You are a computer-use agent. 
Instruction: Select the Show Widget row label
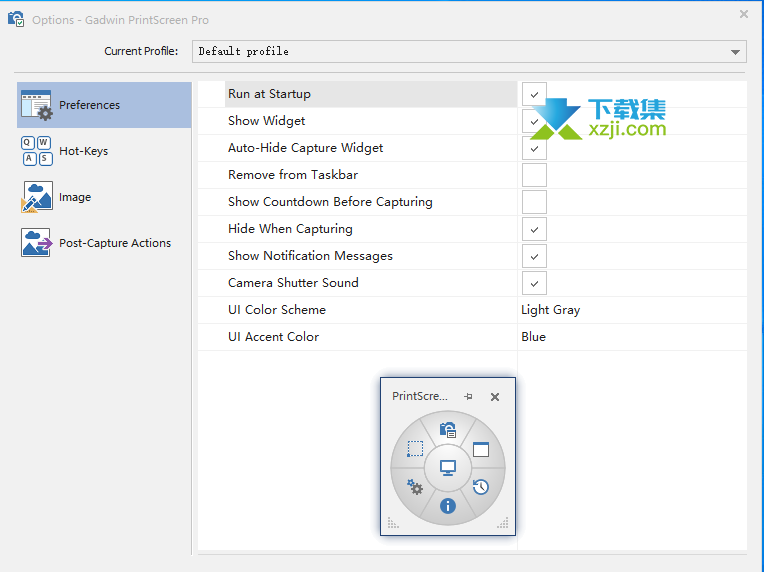pyautogui.click(x=267, y=121)
